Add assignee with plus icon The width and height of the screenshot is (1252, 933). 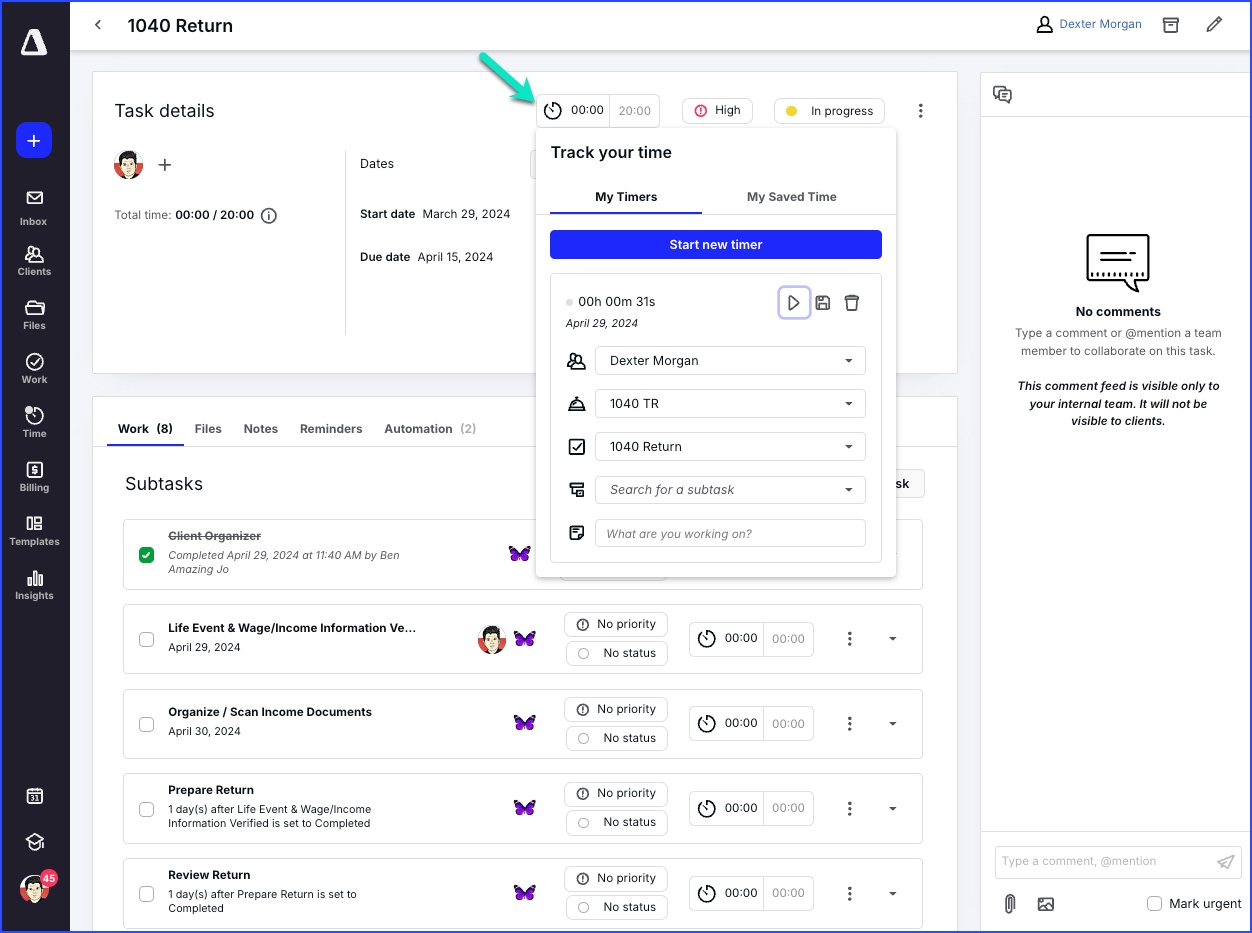pos(165,165)
